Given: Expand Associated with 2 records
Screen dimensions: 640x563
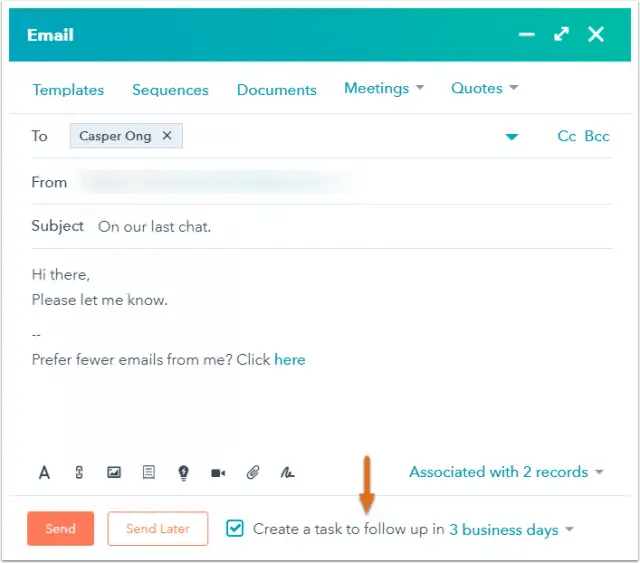Looking at the screenshot, I should pyautogui.click(x=506, y=472).
